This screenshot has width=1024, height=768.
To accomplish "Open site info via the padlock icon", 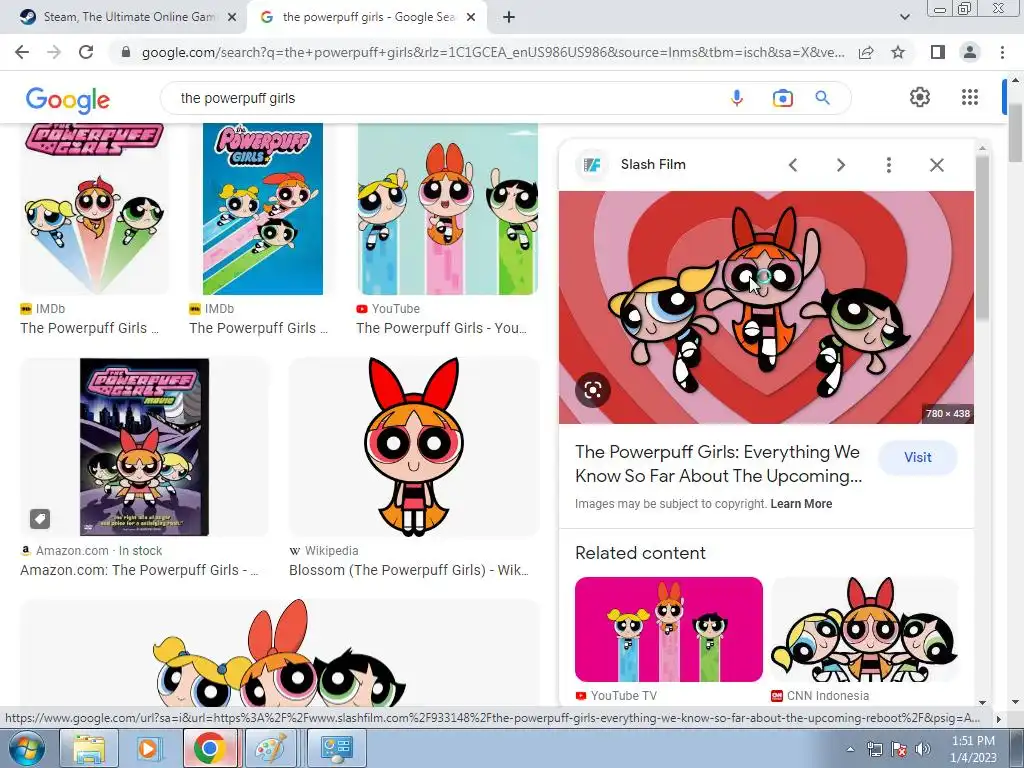I will click(x=127, y=52).
